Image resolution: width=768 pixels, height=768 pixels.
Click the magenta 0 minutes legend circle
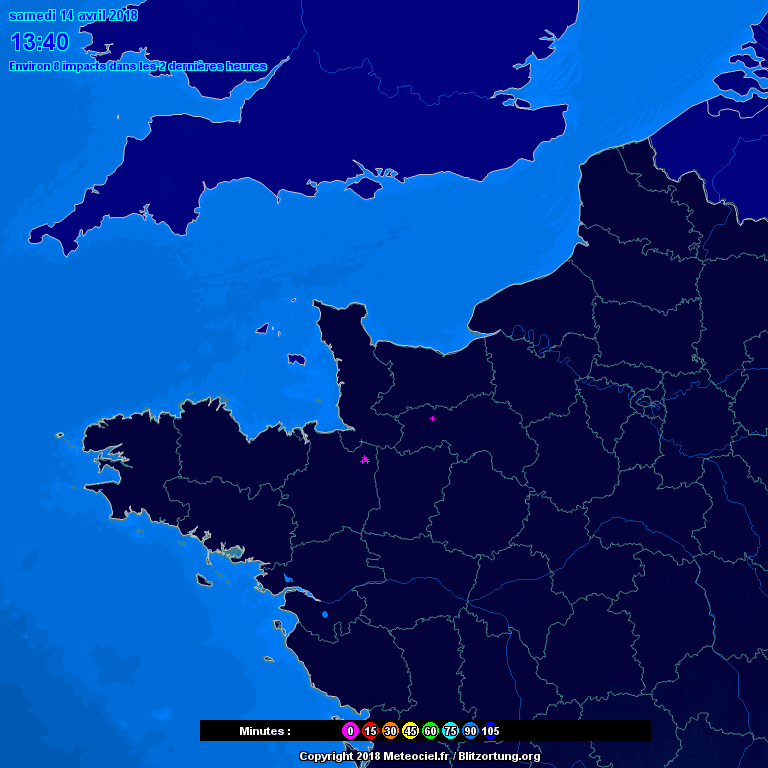tap(350, 731)
